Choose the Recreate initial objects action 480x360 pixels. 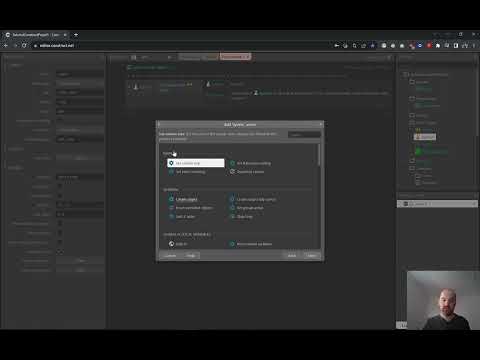[x=191, y=208]
